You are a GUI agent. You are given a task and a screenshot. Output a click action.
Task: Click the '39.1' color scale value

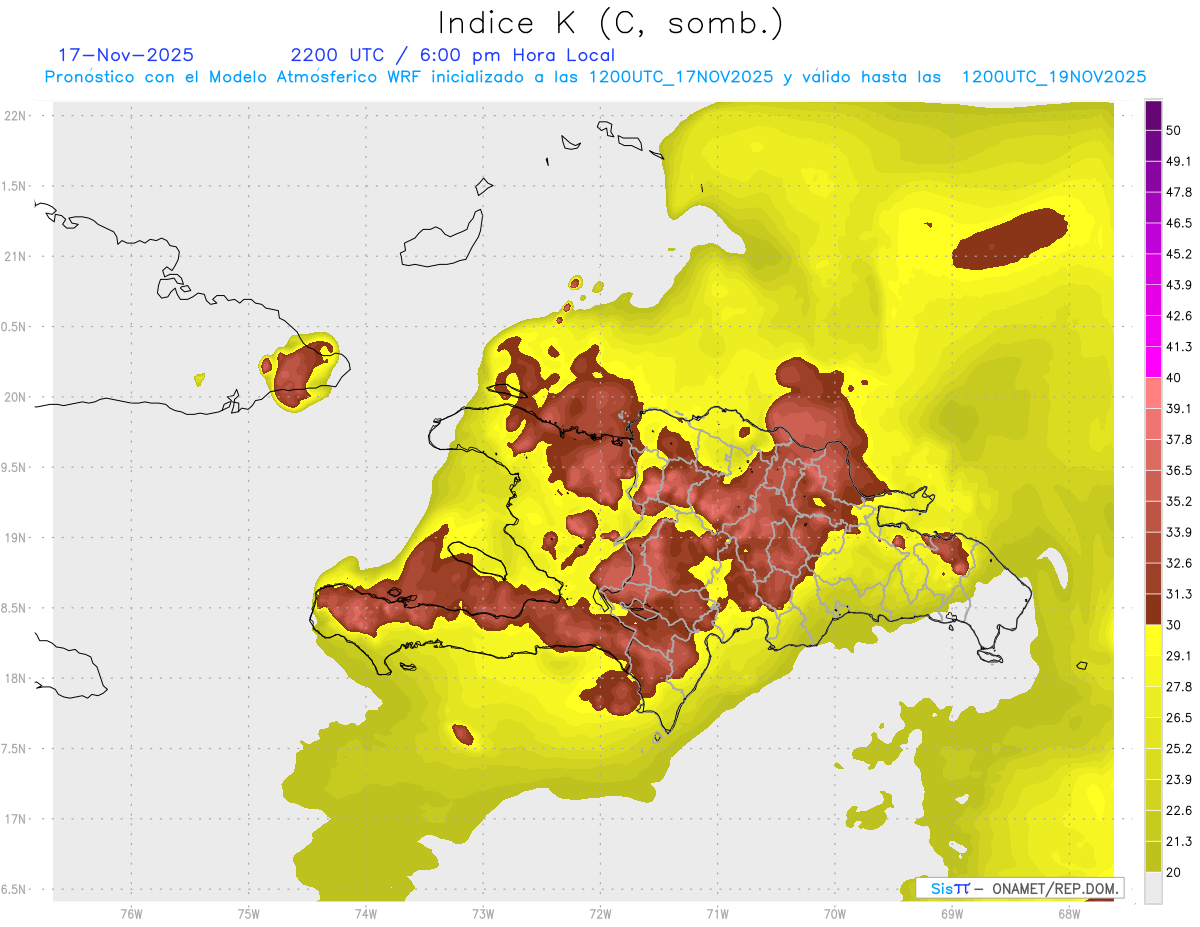coord(1178,409)
